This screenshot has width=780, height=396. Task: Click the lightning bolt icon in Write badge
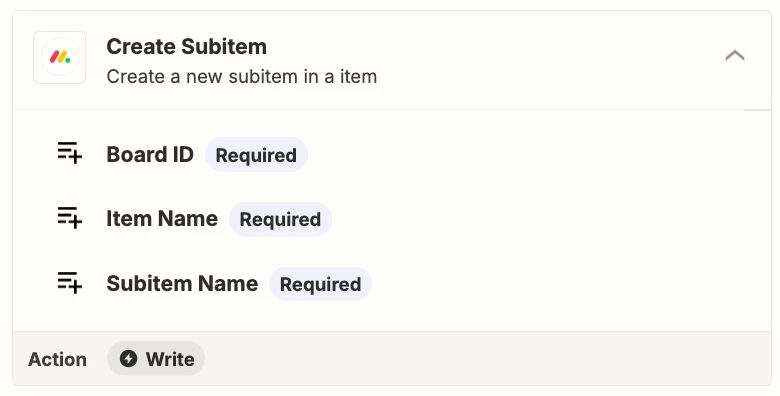click(x=128, y=359)
